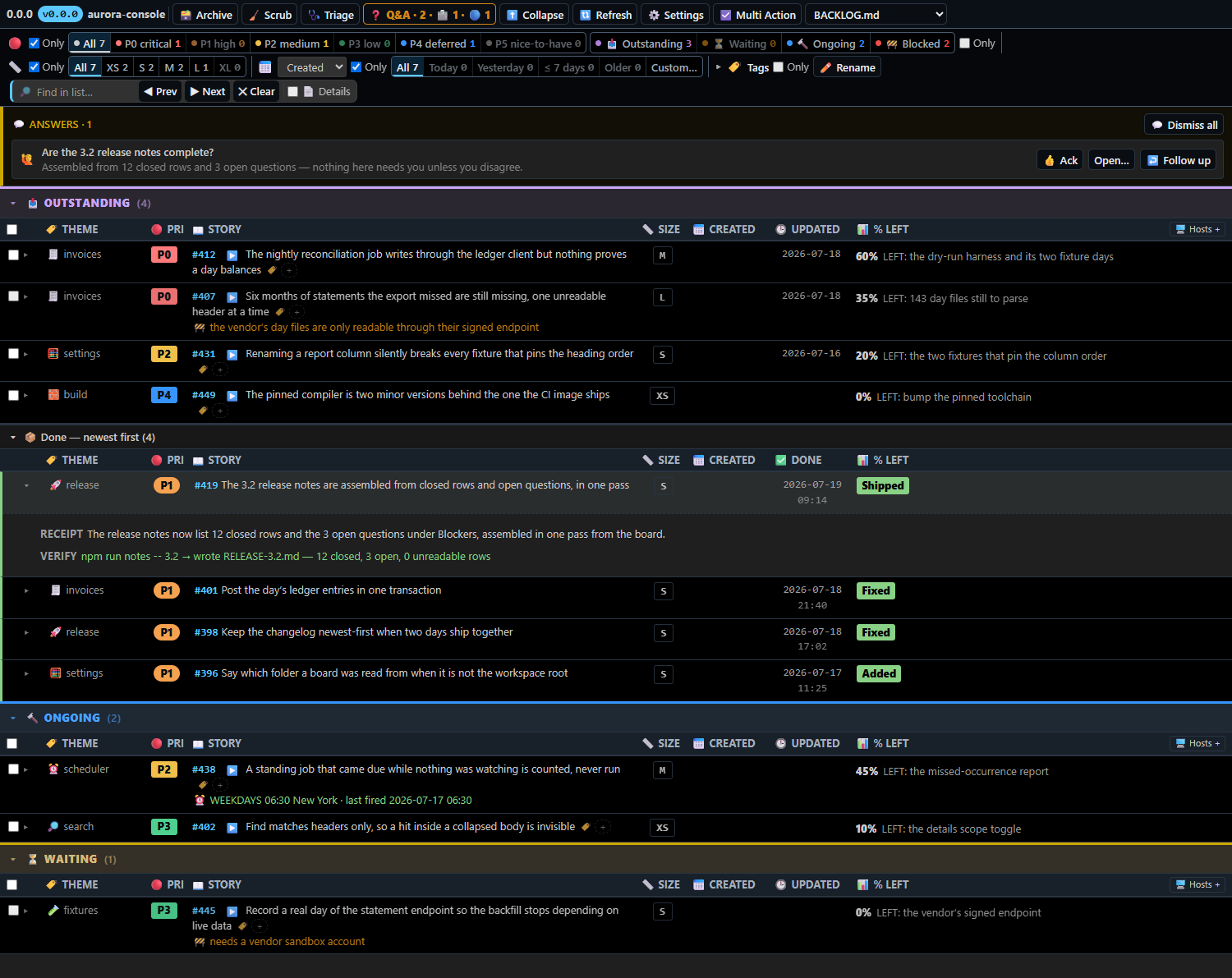
Task: Expand row details for story #431
Action: (26, 354)
